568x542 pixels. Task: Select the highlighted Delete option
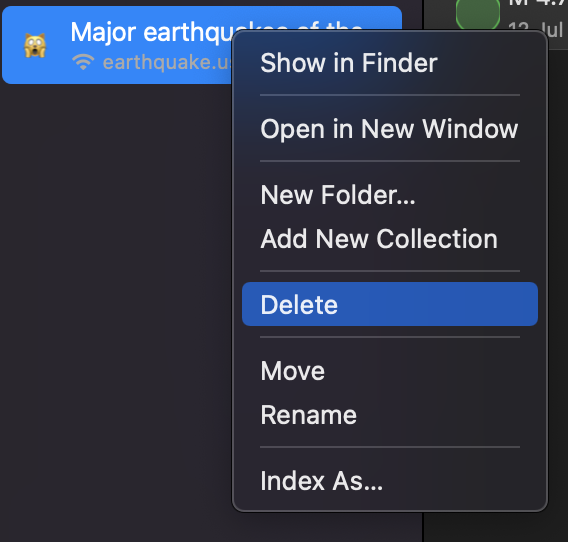[x=390, y=304]
